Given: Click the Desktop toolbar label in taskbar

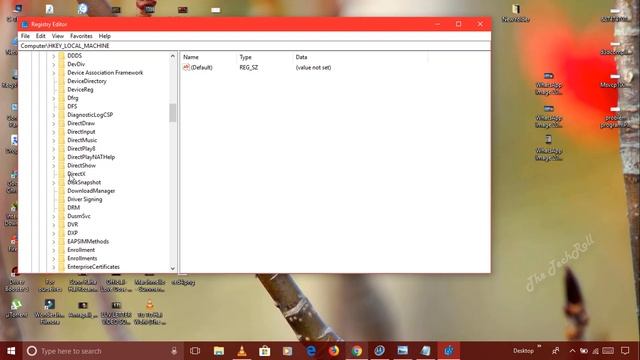Looking at the screenshot, I should [x=523, y=351].
